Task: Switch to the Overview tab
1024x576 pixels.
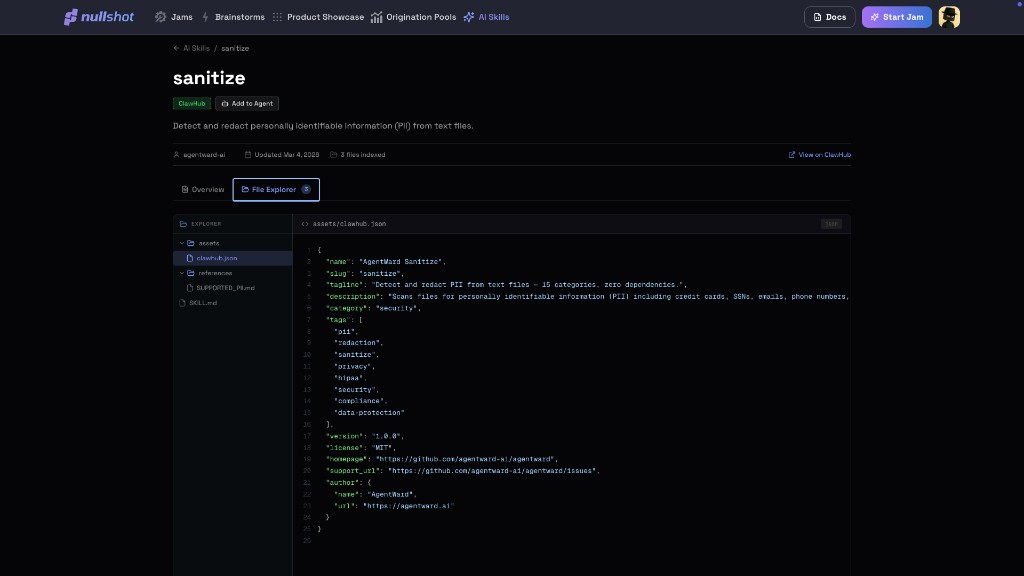Action: (202, 189)
